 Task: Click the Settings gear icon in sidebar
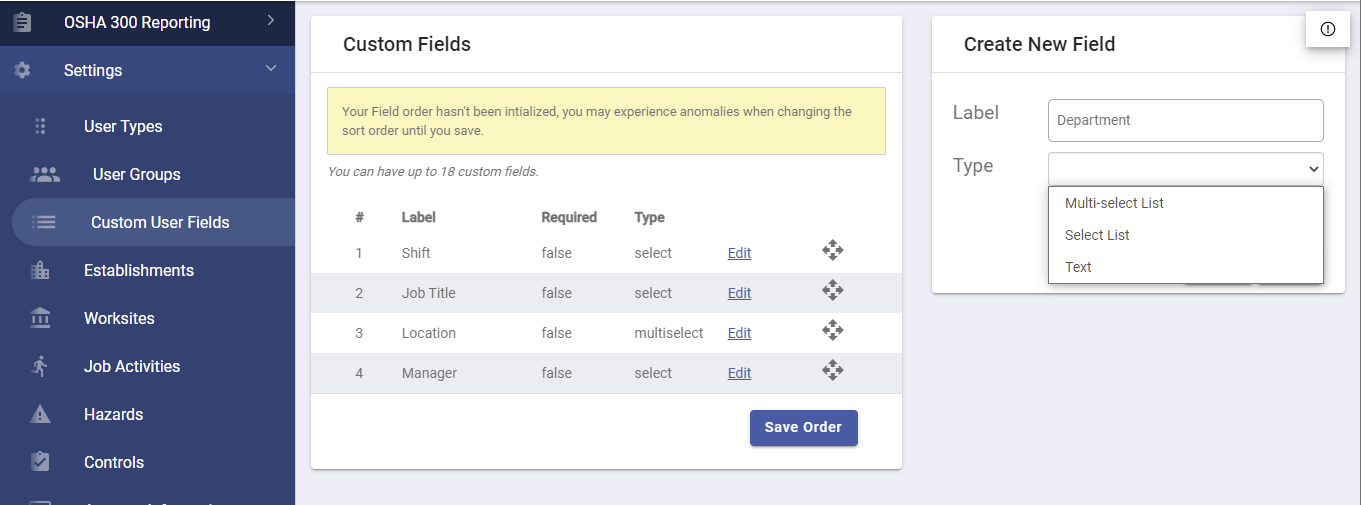click(x=22, y=70)
